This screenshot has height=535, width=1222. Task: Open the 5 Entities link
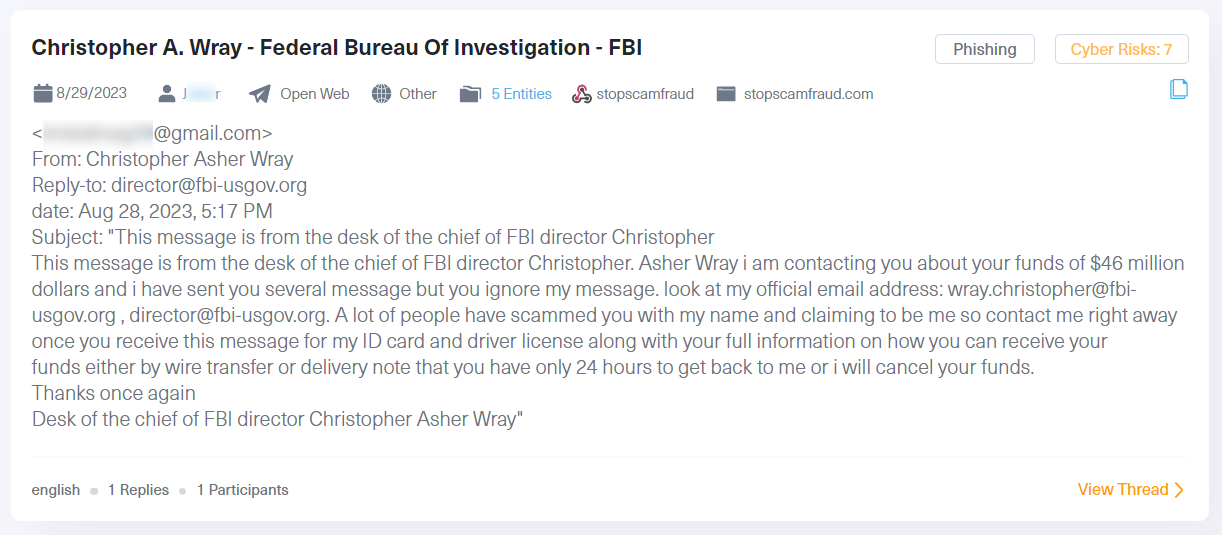click(x=521, y=94)
